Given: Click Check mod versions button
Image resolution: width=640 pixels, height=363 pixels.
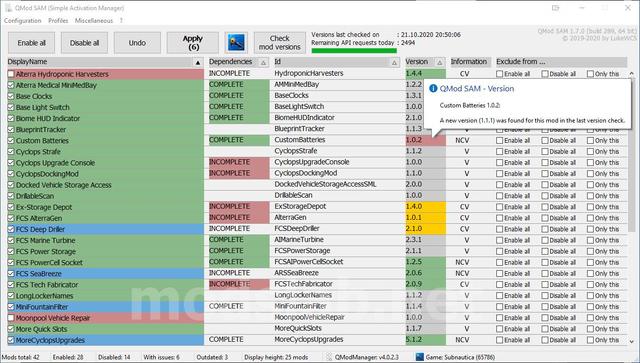Looking at the screenshot, I should coord(280,43).
